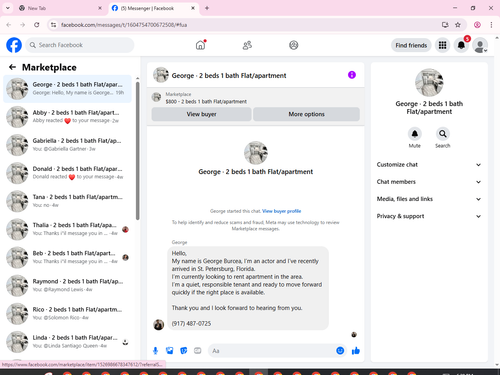Viewport: 500px width, 375px height.
Task: Expand Customize chat section
Action: (x=429, y=165)
